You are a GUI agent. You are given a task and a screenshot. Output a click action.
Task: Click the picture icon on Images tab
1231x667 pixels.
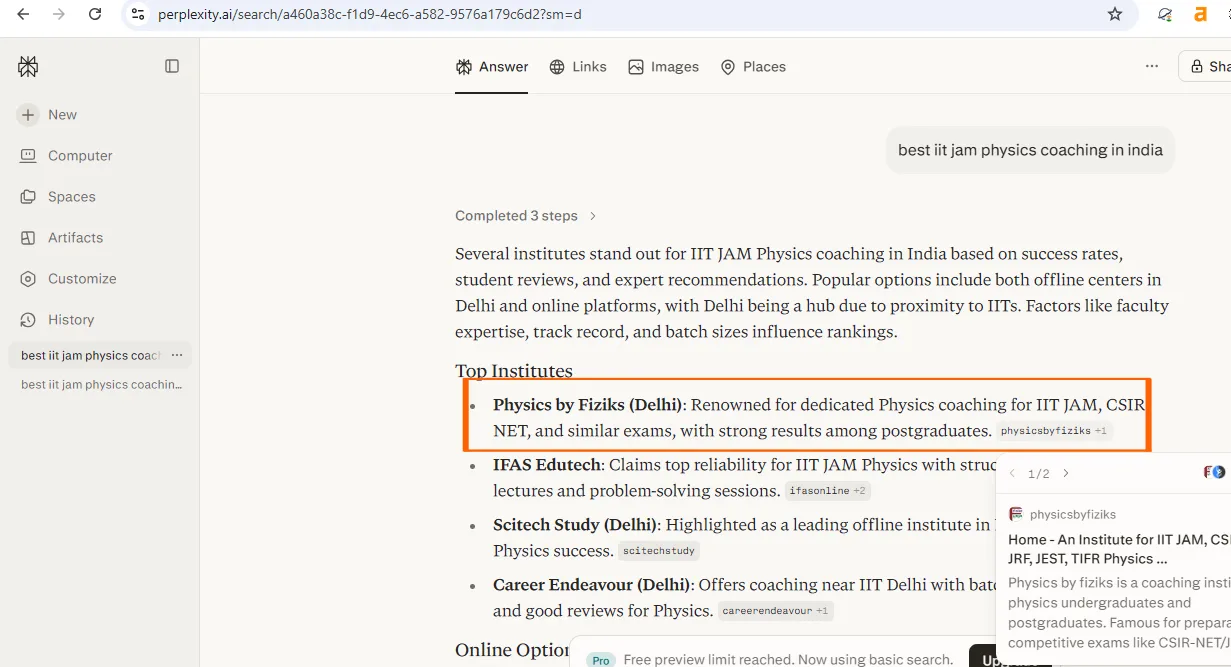(x=636, y=67)
